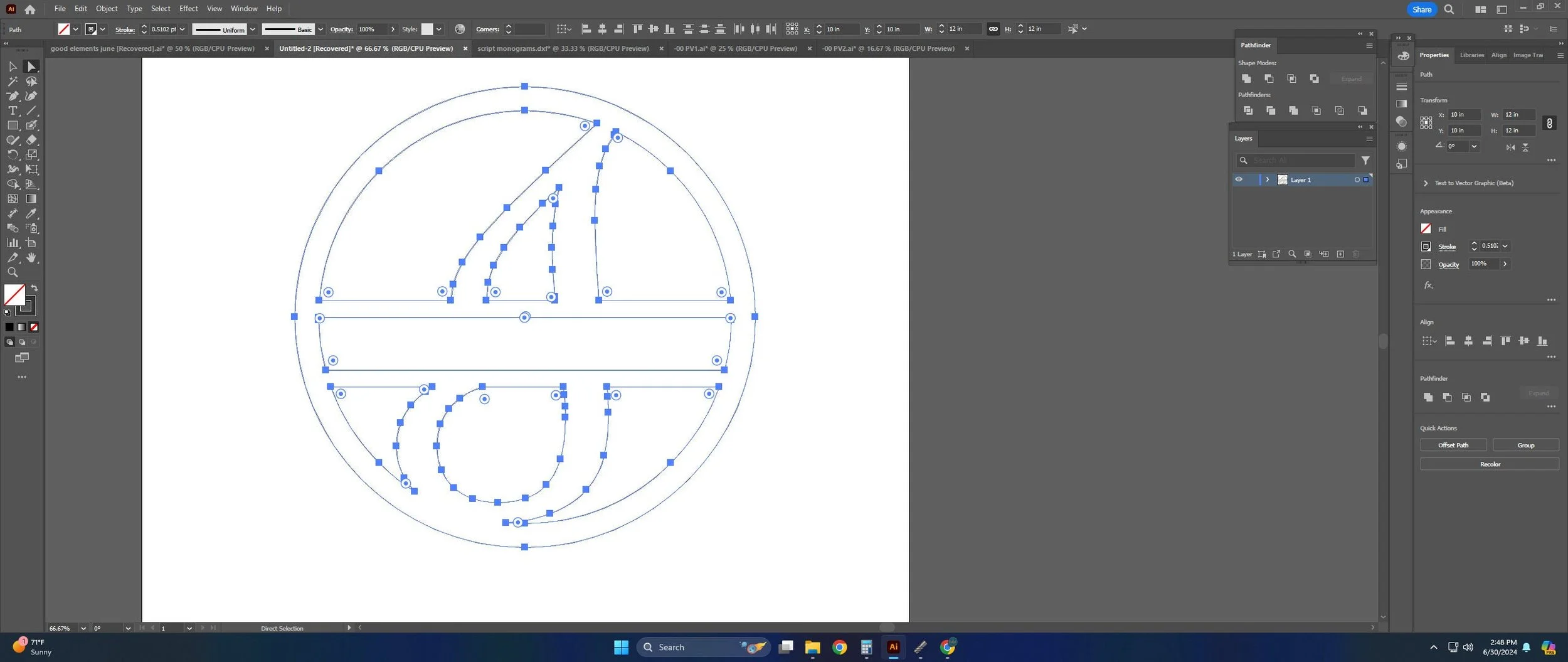This screenshot has width=1568, height=662.
Task: Select the Curvature tool
Action: point(31,96)
